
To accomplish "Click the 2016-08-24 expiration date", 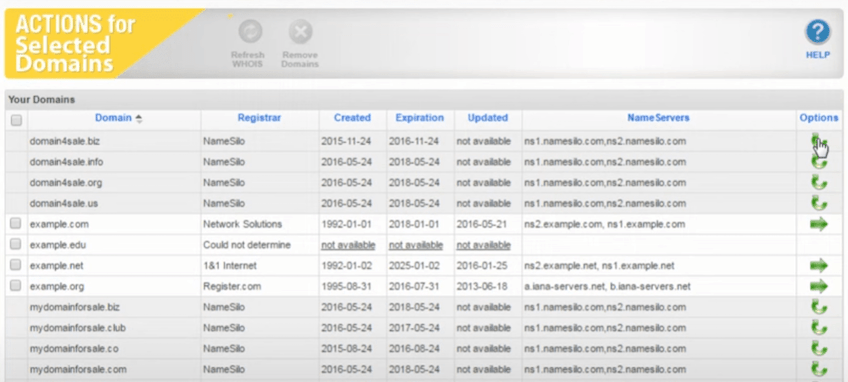I will [x=413, y=348].
